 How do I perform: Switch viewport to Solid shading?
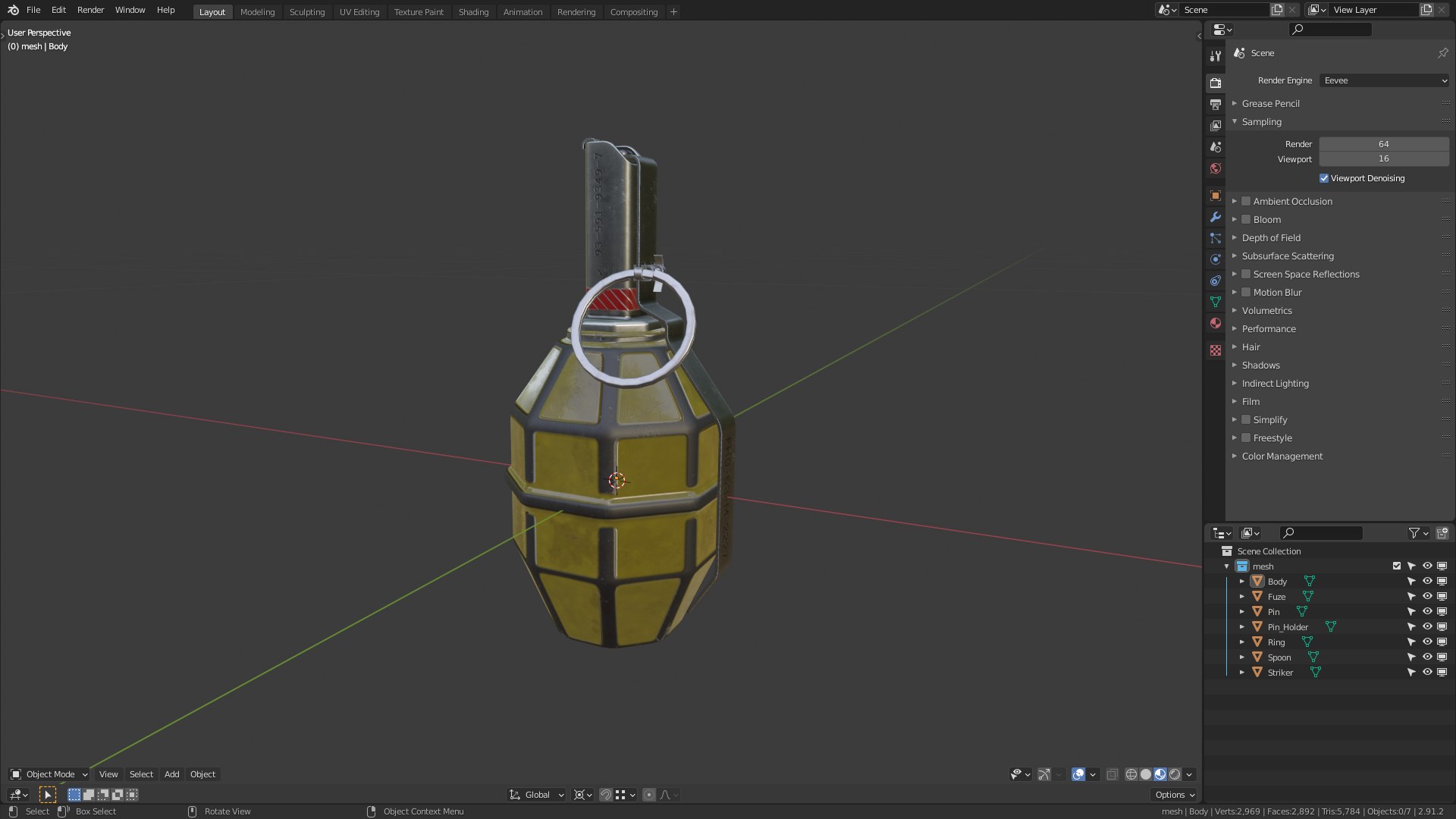point(1146,774)
